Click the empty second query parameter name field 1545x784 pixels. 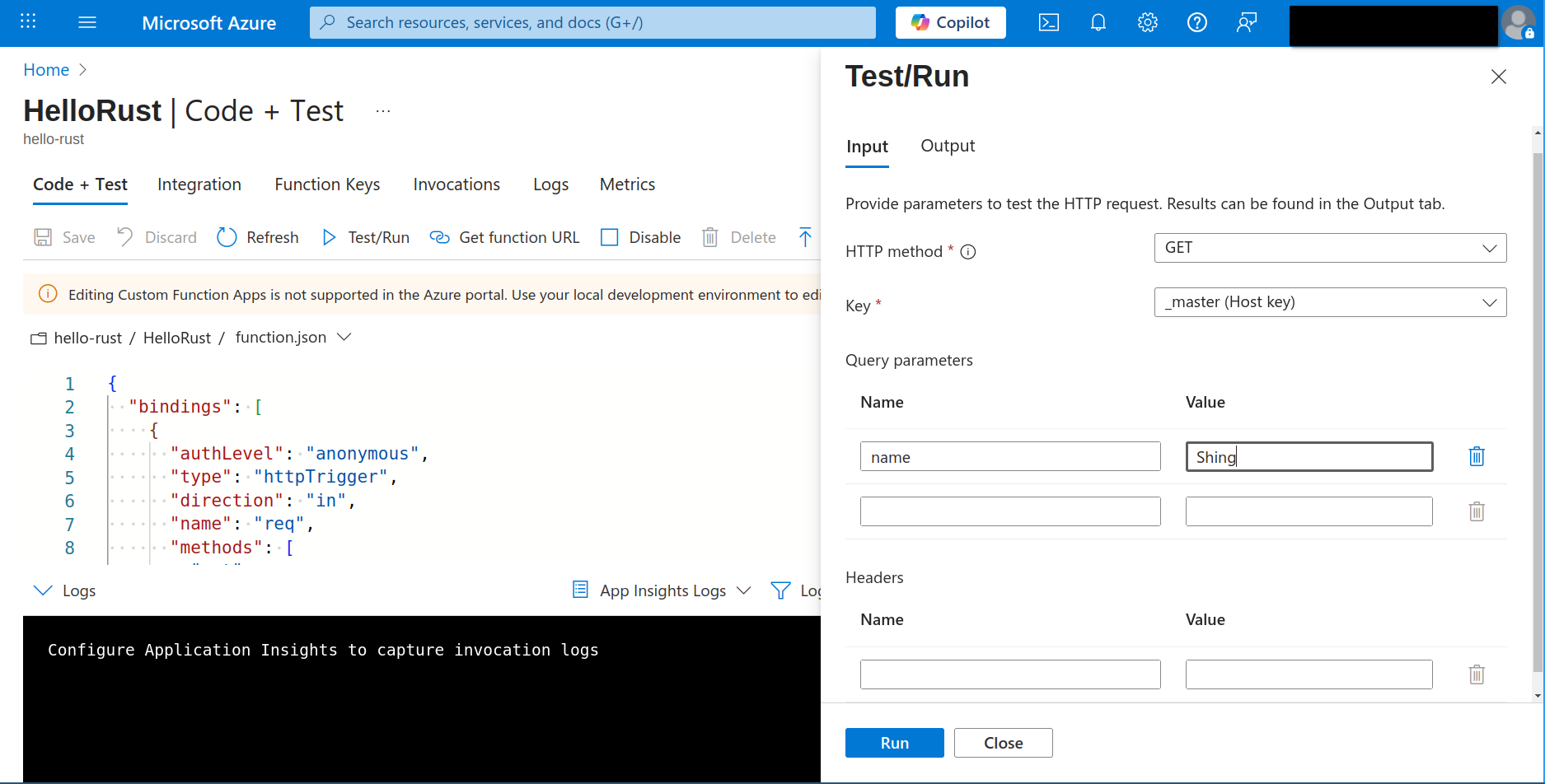[1010, 511]
